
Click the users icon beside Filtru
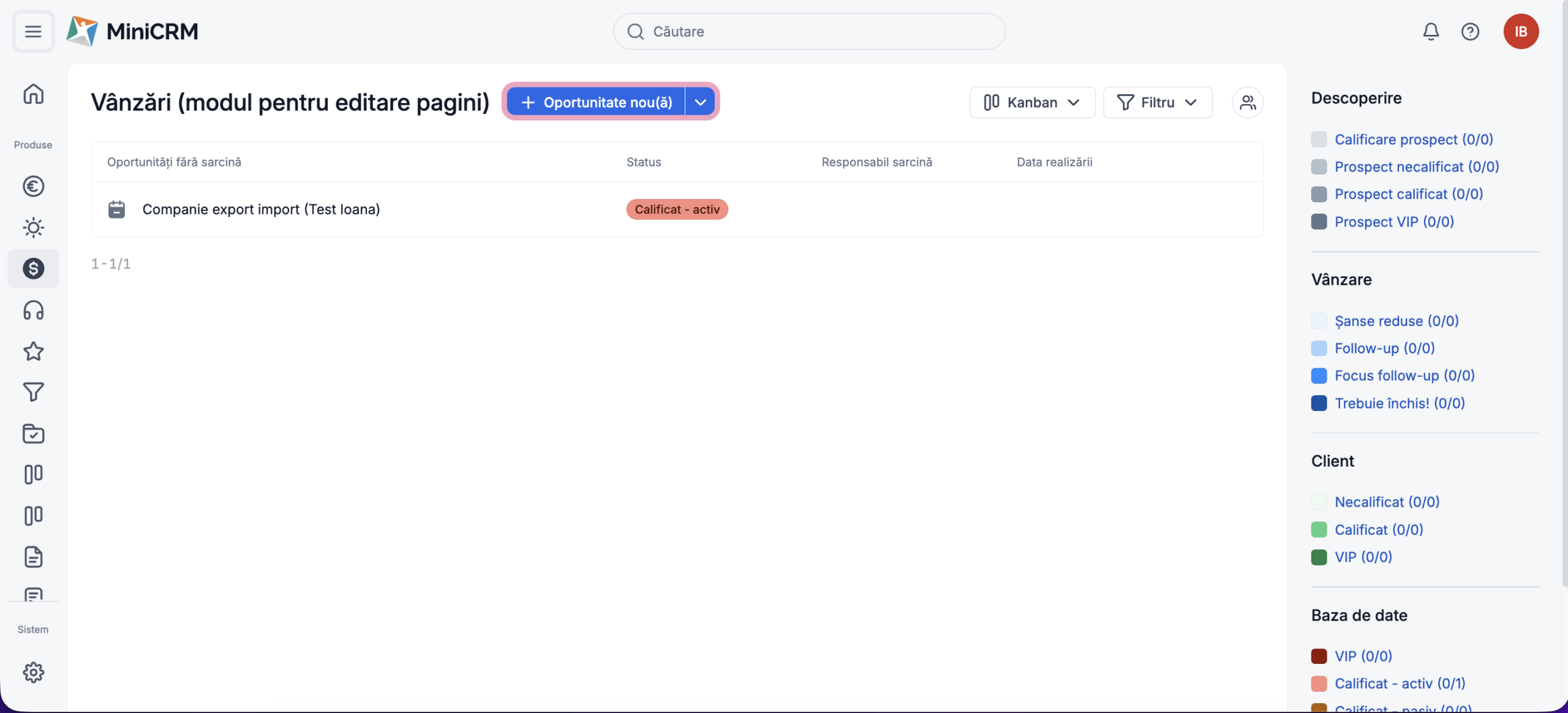(1247, 102)
